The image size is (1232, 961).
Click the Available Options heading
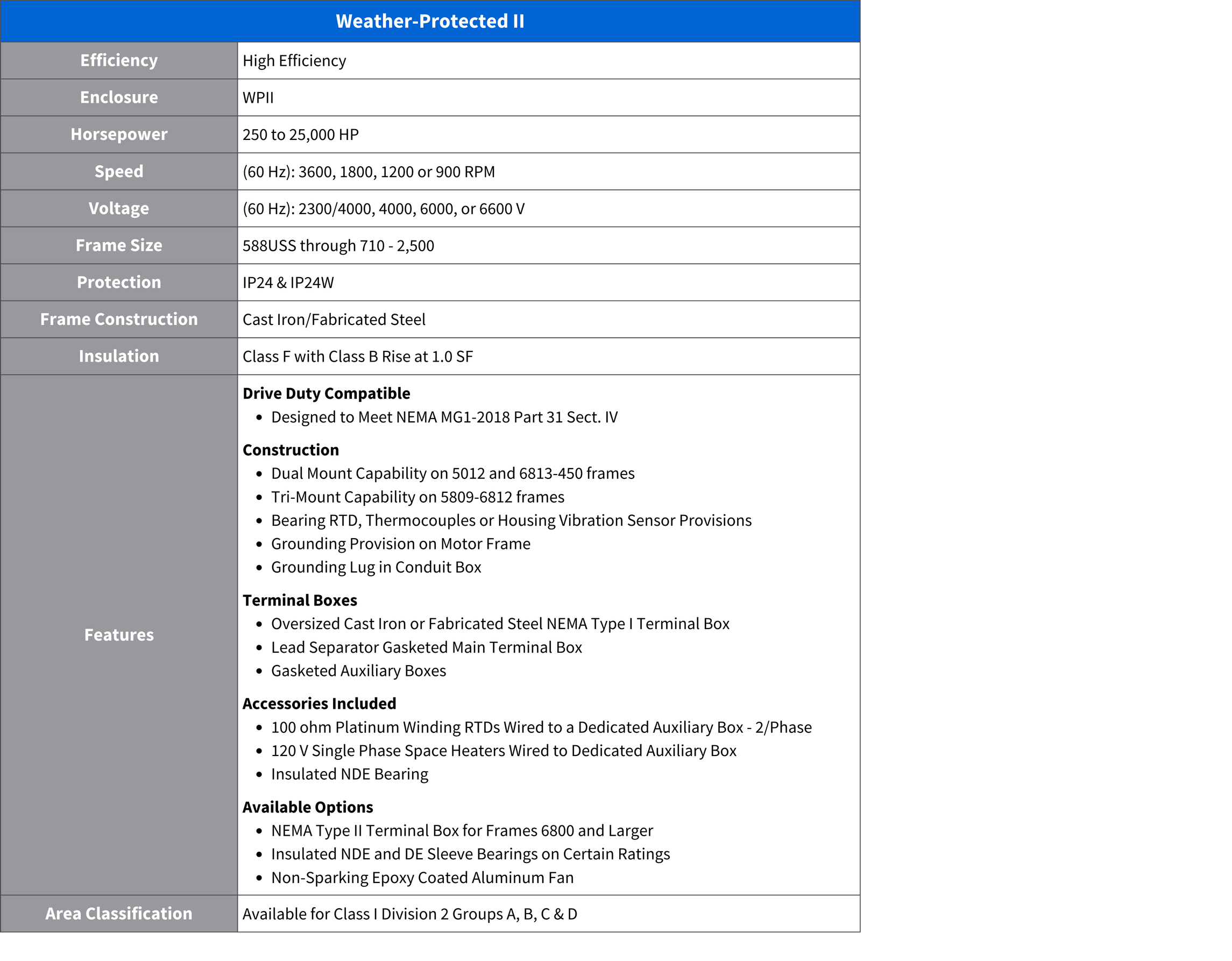coord(307,807)
